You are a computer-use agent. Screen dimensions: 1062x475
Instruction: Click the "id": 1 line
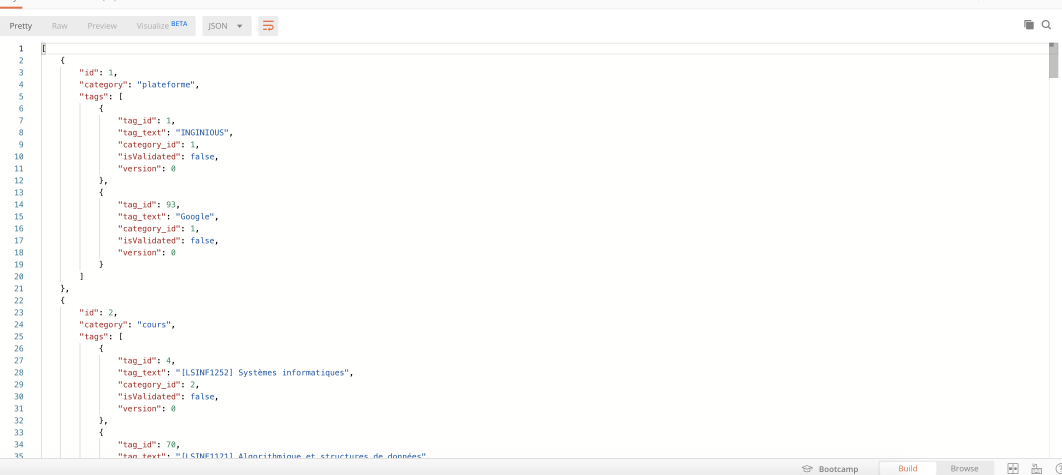tap(99, 73)
